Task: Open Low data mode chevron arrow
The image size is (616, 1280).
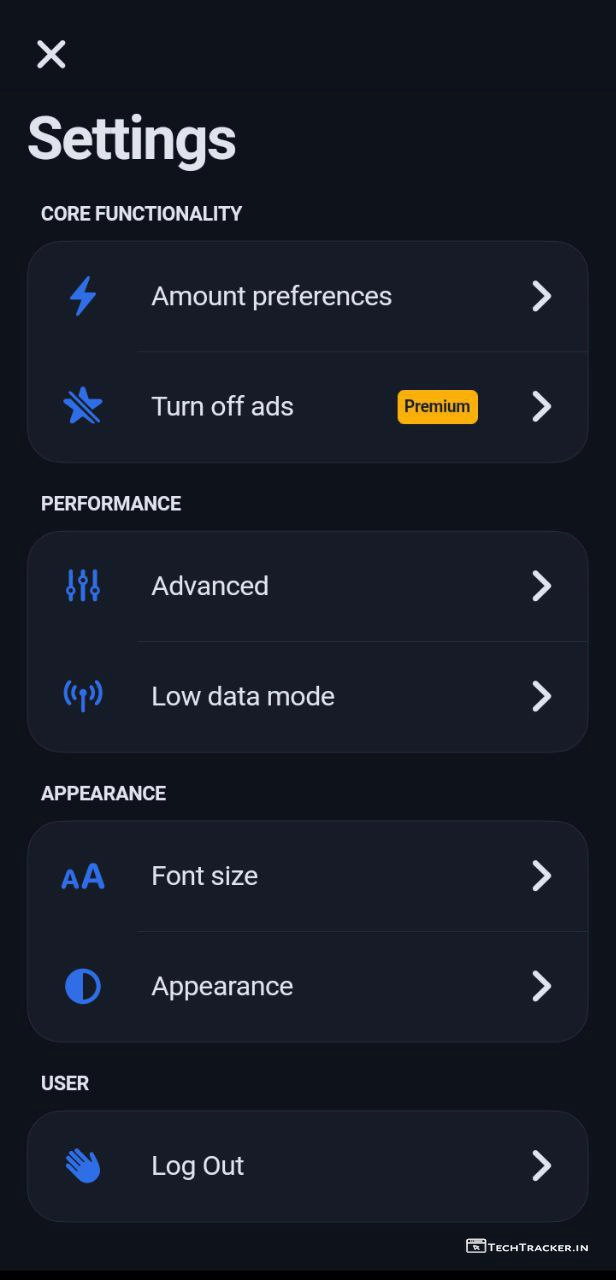Action: pyautogui.click(x=541, y=696)
